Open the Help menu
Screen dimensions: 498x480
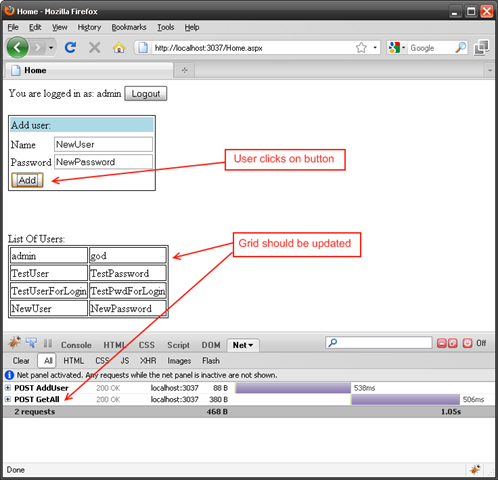pos(192,27)
